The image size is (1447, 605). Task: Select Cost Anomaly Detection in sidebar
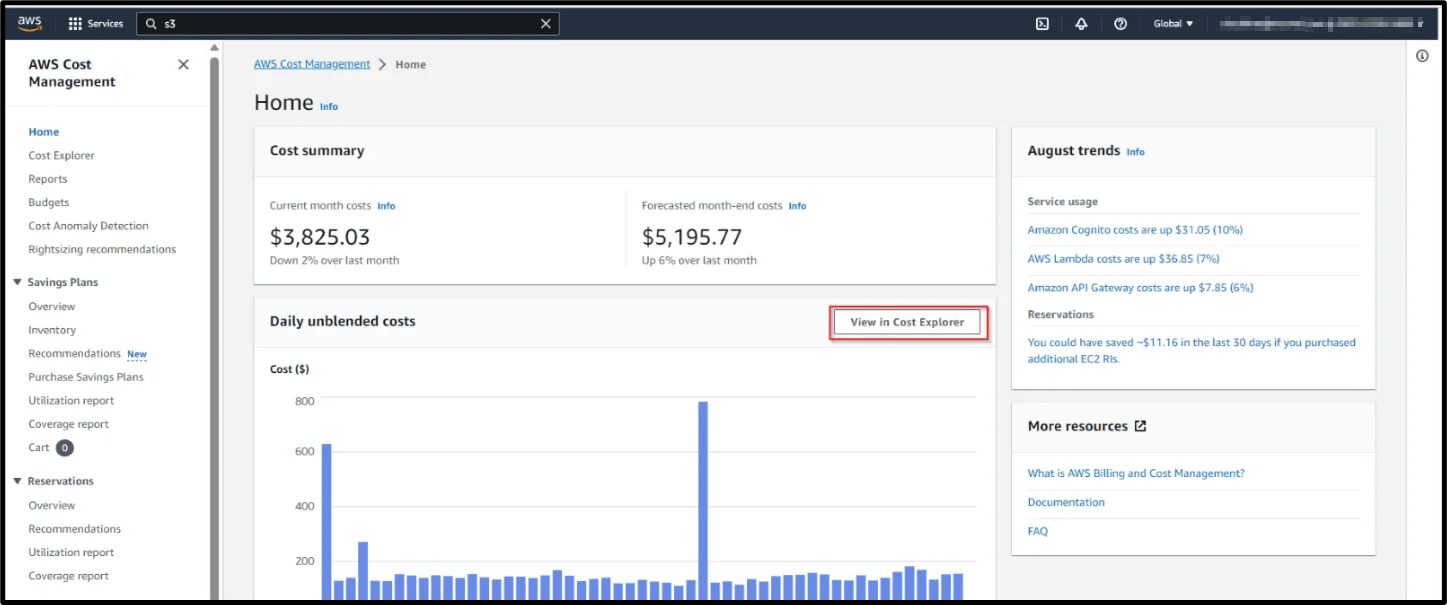[88, 225]
